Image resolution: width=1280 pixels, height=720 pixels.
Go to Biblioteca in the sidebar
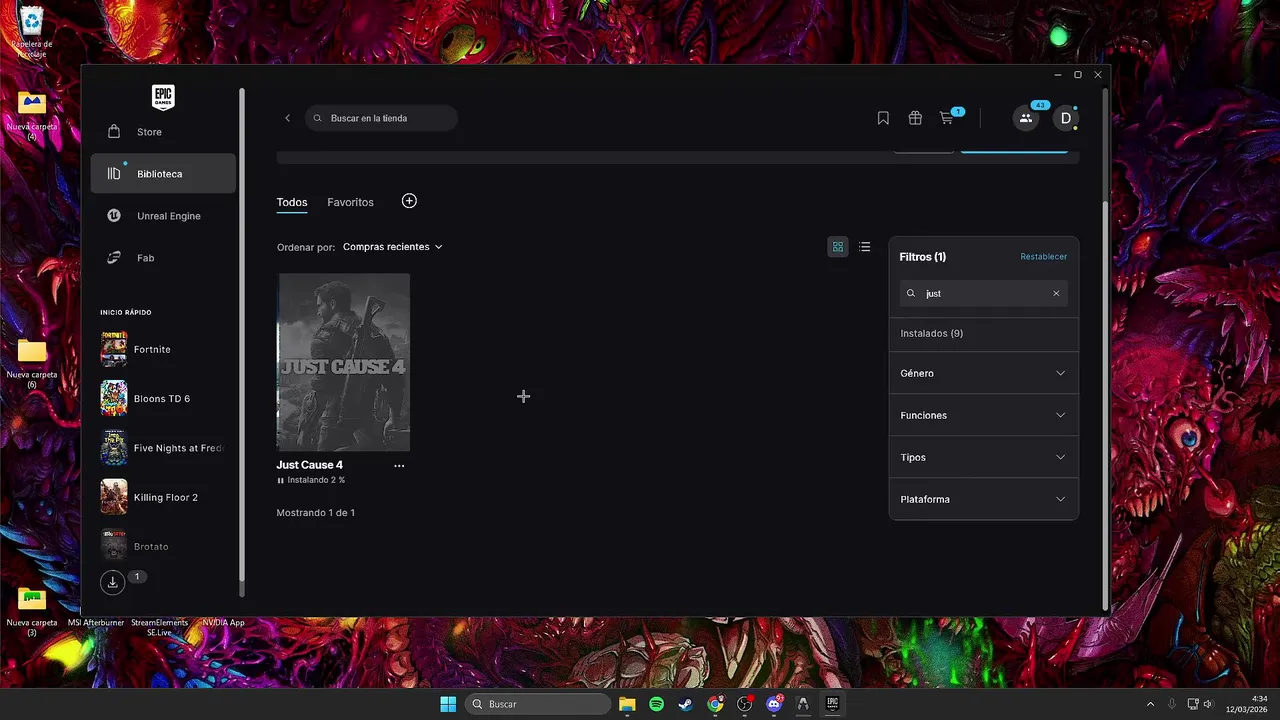click(x=163, y=174)
